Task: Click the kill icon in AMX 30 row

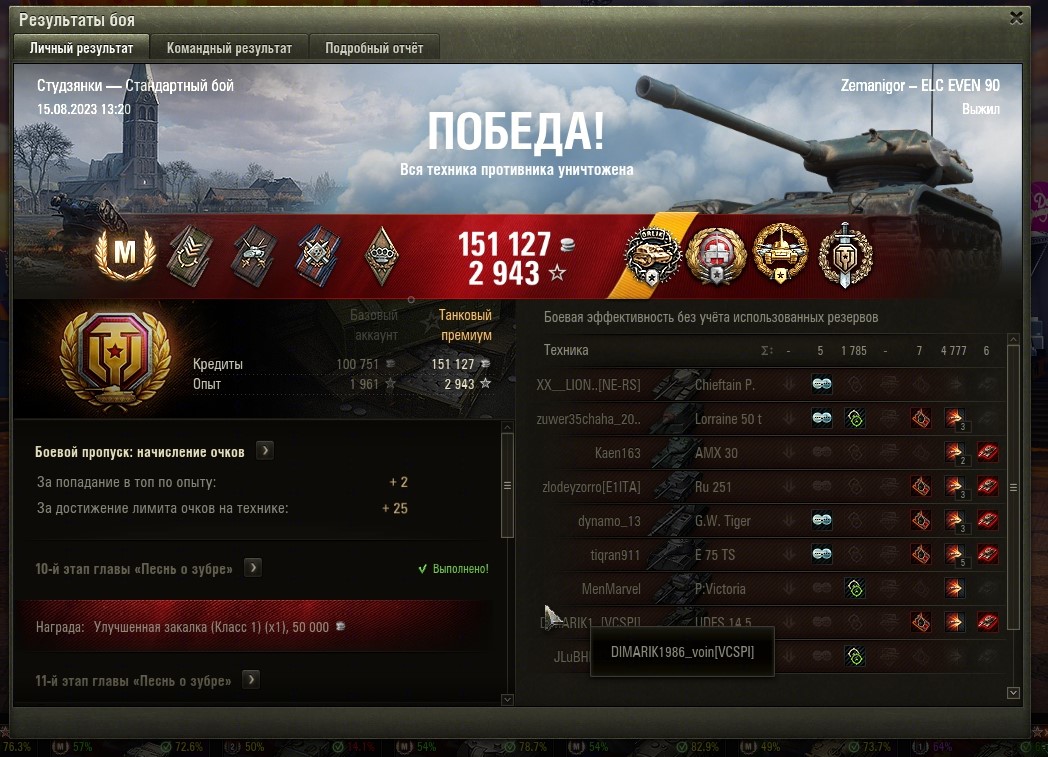Action: tap(987, 452)
